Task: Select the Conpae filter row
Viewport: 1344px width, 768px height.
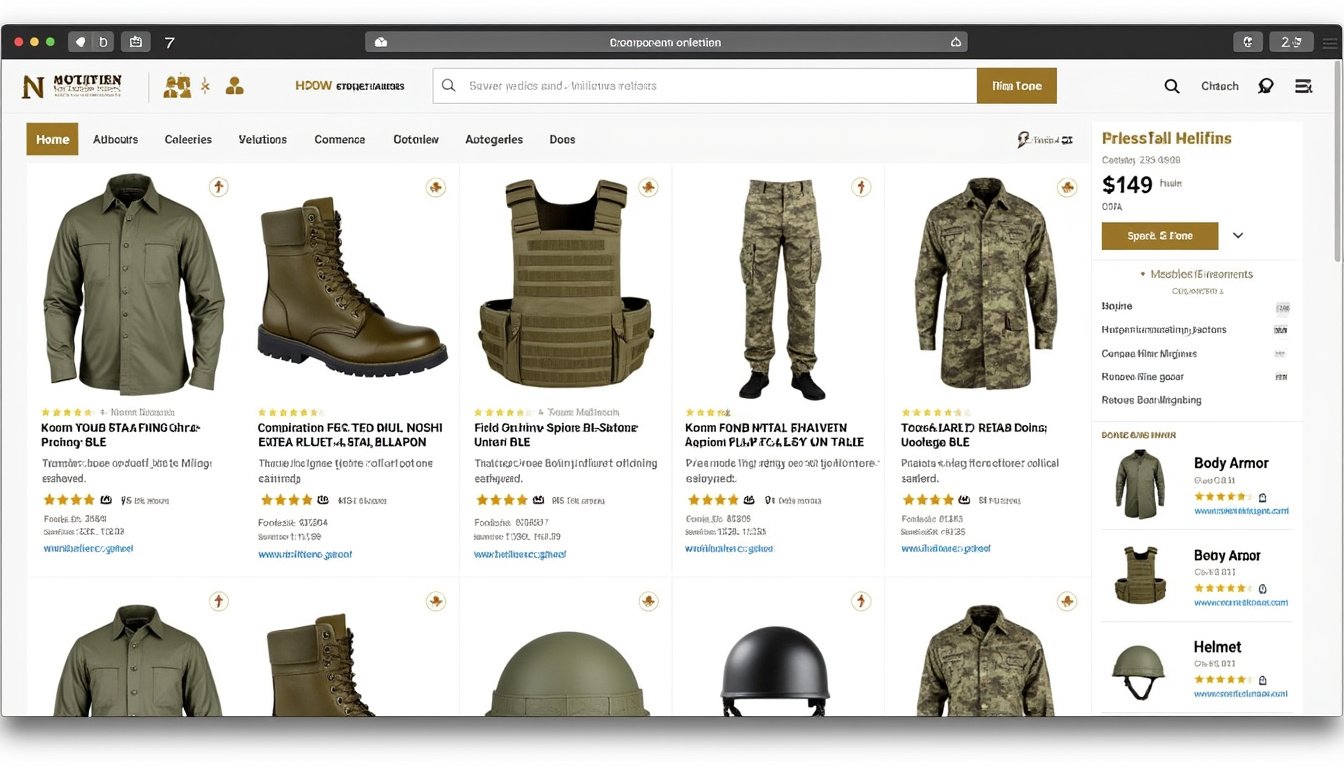Action: pos(1195,354)
